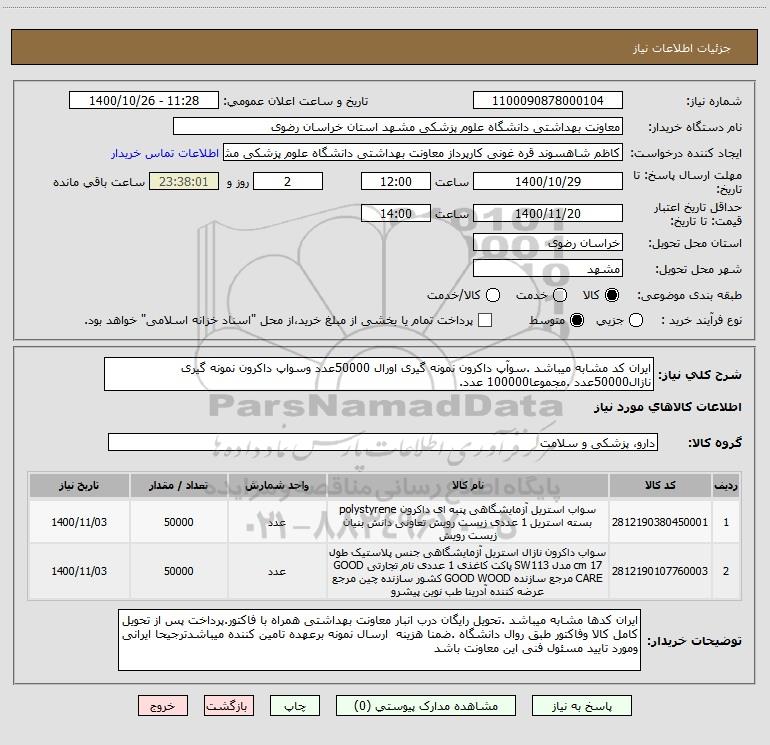Viewport: 770px width, 745px height.
Task: Click the شهر محل تحویل field مشهد
Action: point(548,268)
